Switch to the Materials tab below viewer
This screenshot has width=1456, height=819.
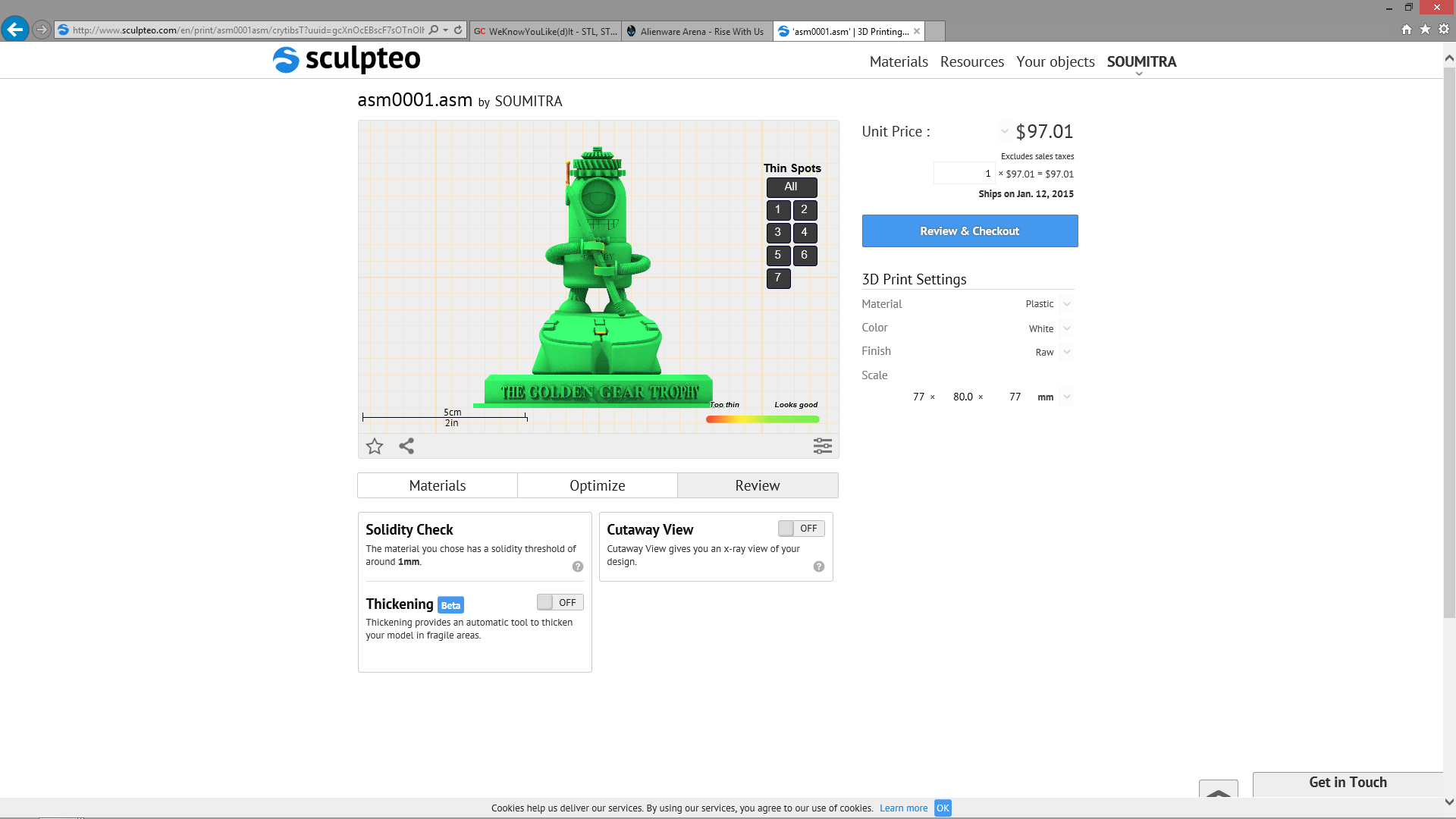click(438, 485)
